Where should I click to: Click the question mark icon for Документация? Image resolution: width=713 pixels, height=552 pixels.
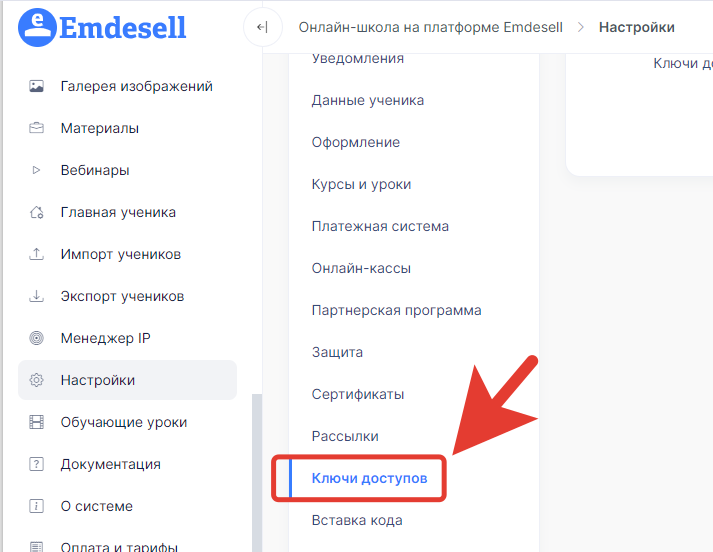(36, 464)
